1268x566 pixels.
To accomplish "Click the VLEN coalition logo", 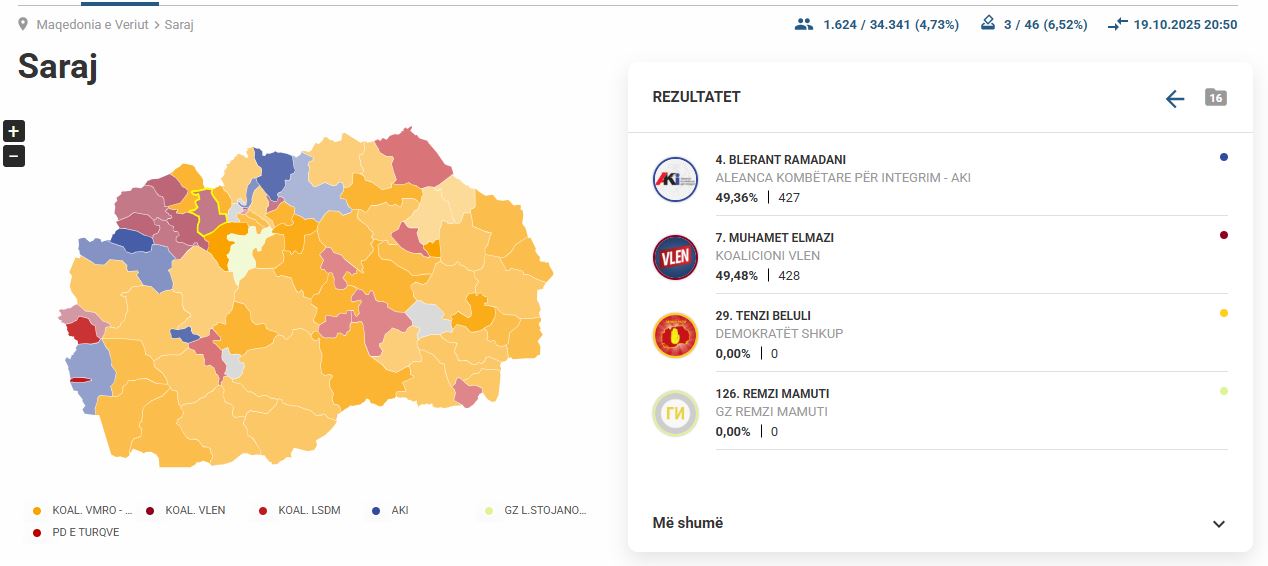I will pos(675,257).
